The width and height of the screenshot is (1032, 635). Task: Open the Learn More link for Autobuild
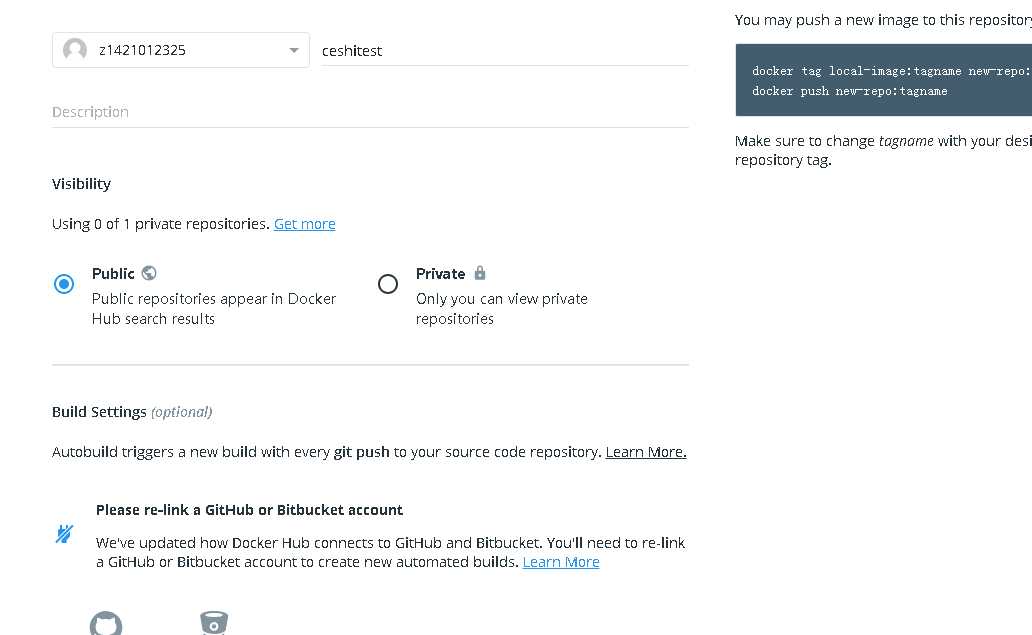646,452
